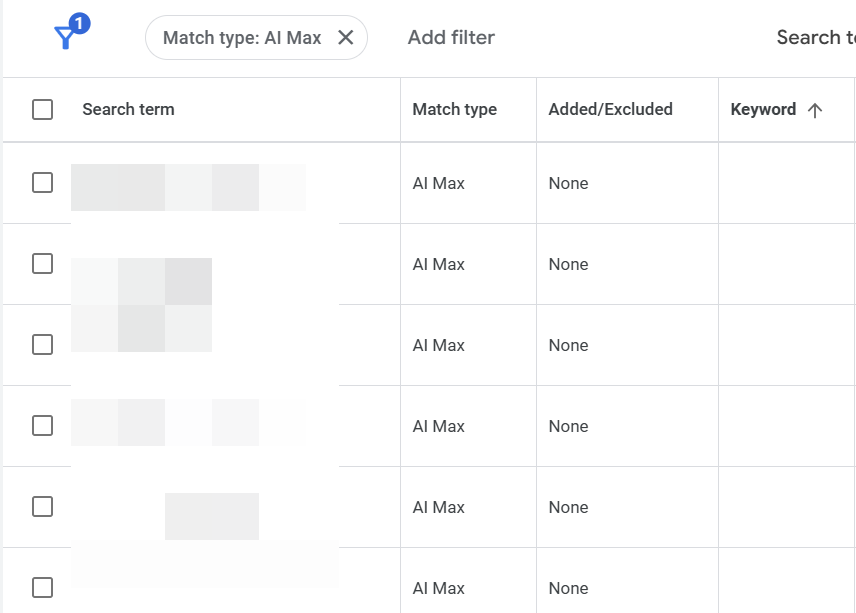
Task: Select all rows with the header checkbox
Action: 42,109
